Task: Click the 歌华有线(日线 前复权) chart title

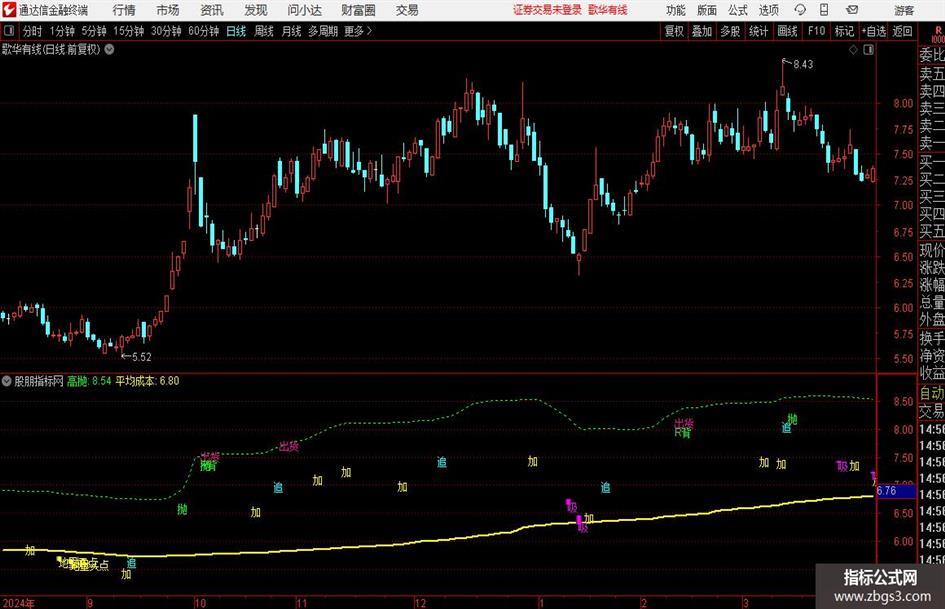Action: (x=51, y=49)
